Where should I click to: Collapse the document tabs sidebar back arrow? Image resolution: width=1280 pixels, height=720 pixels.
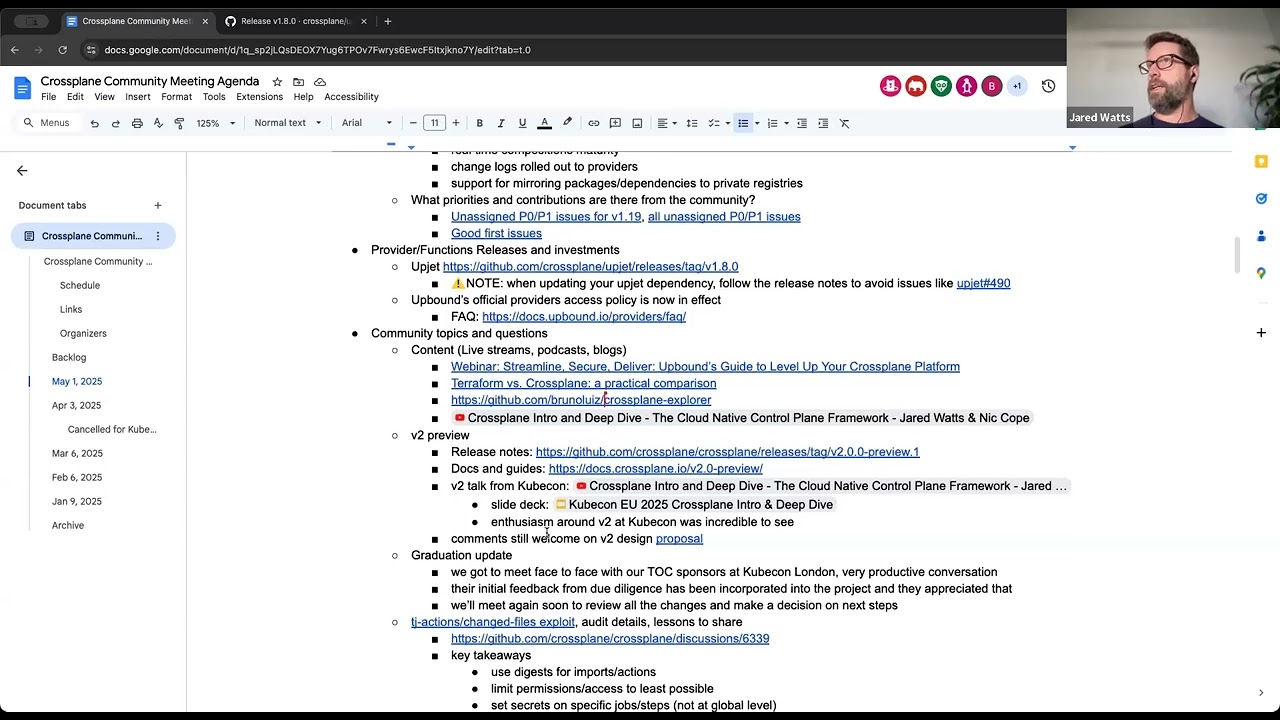[x=22, y=171]
